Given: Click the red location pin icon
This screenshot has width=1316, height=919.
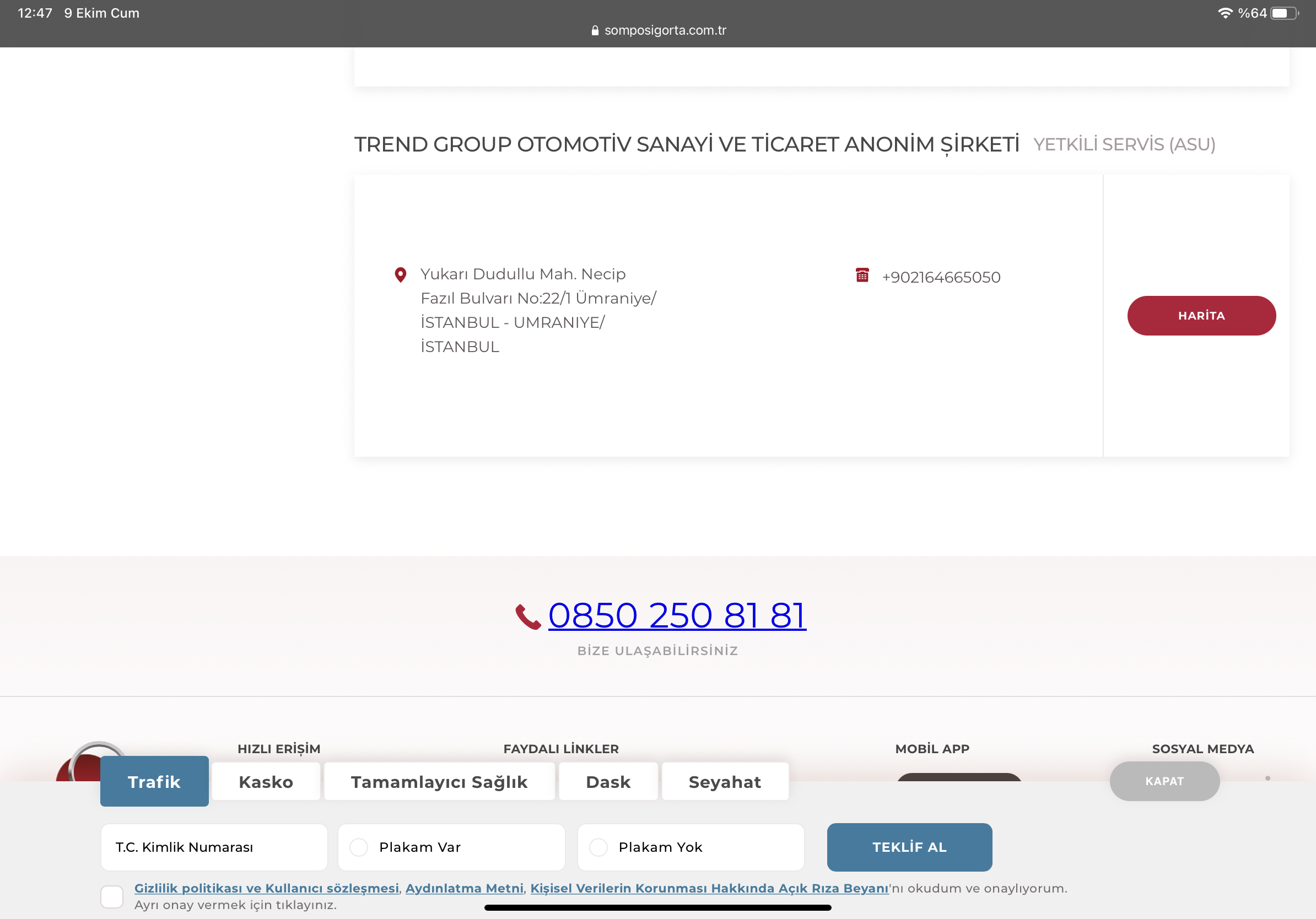Looking at the screenshot, I should tap(401, 275).
